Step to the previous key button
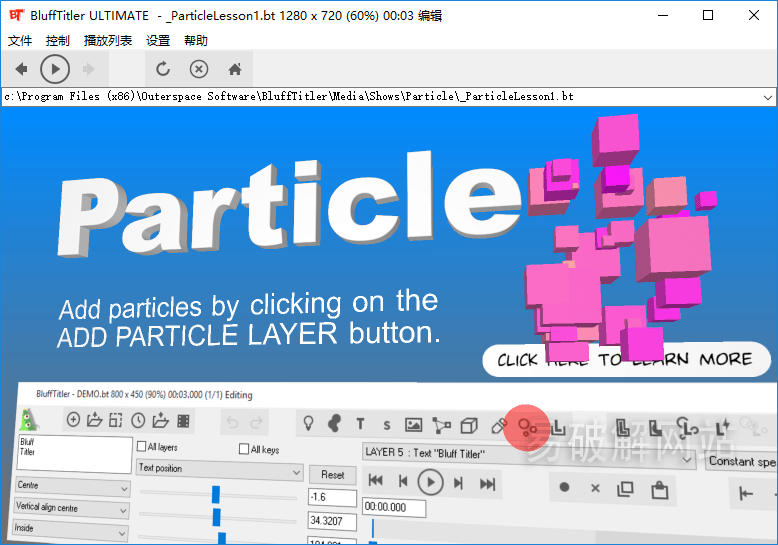 [x=403, y=481]
